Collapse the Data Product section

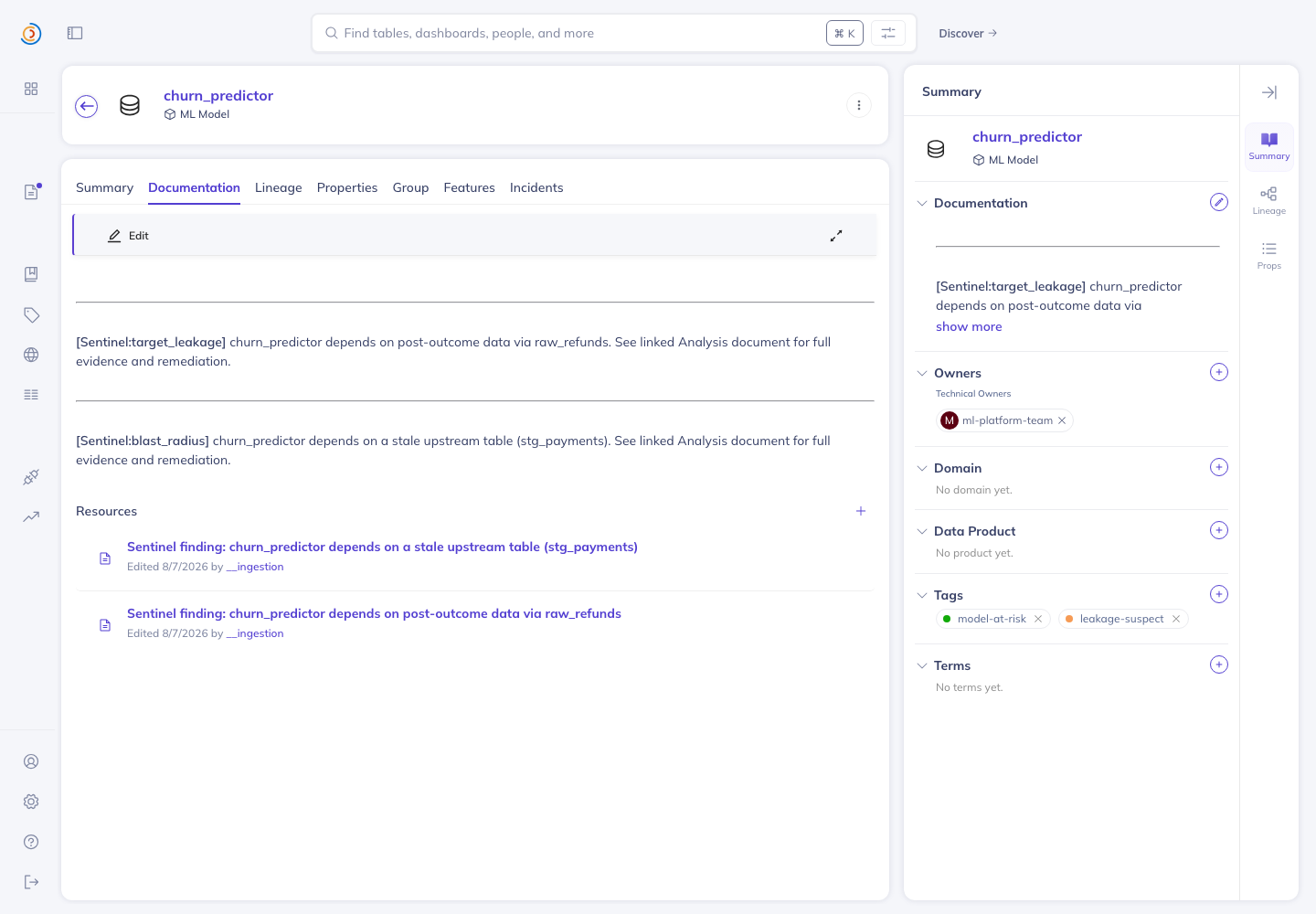tap(922, 531)
